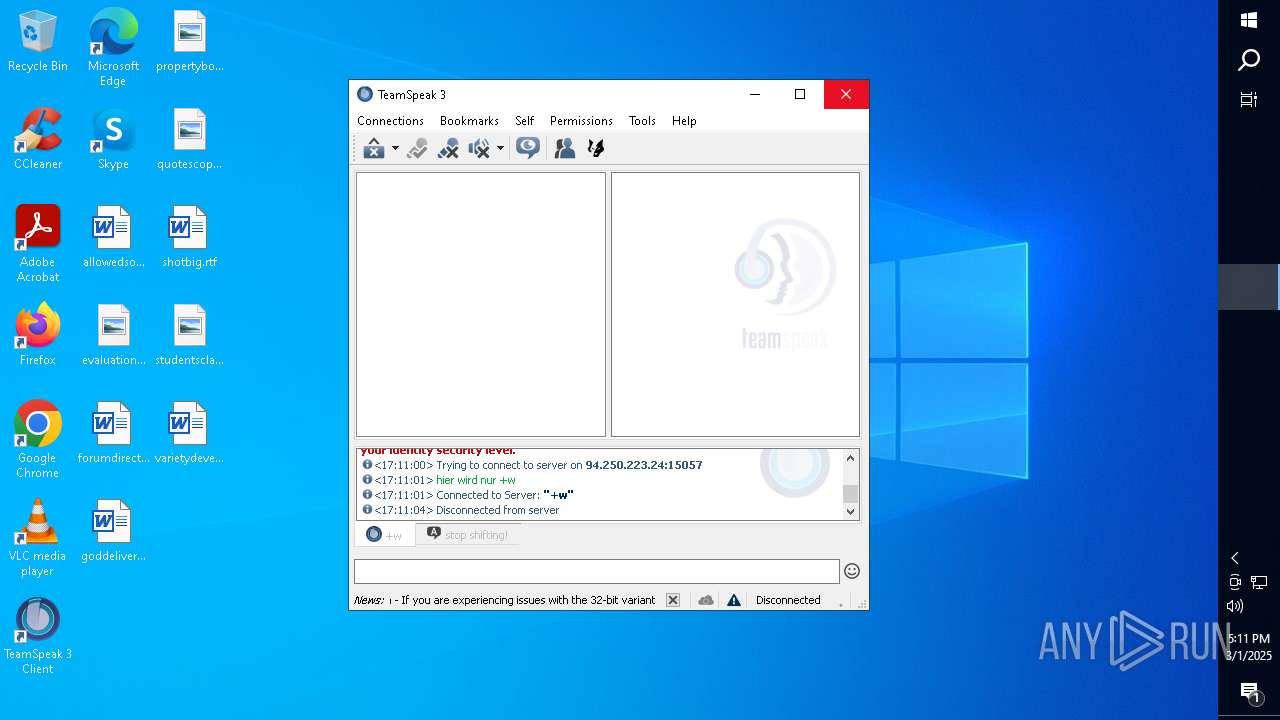Open the Help menu
Screen dimensions: 1280x720
point(684,120)
